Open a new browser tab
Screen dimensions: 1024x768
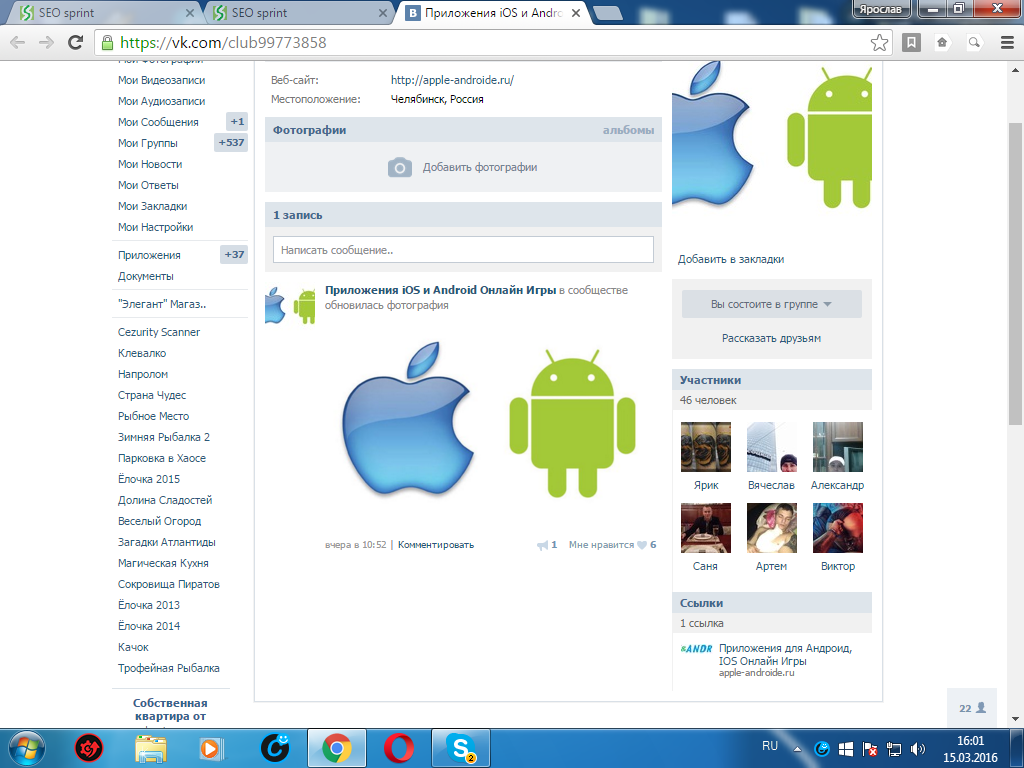pyautogui.click(x=607, y=12)
